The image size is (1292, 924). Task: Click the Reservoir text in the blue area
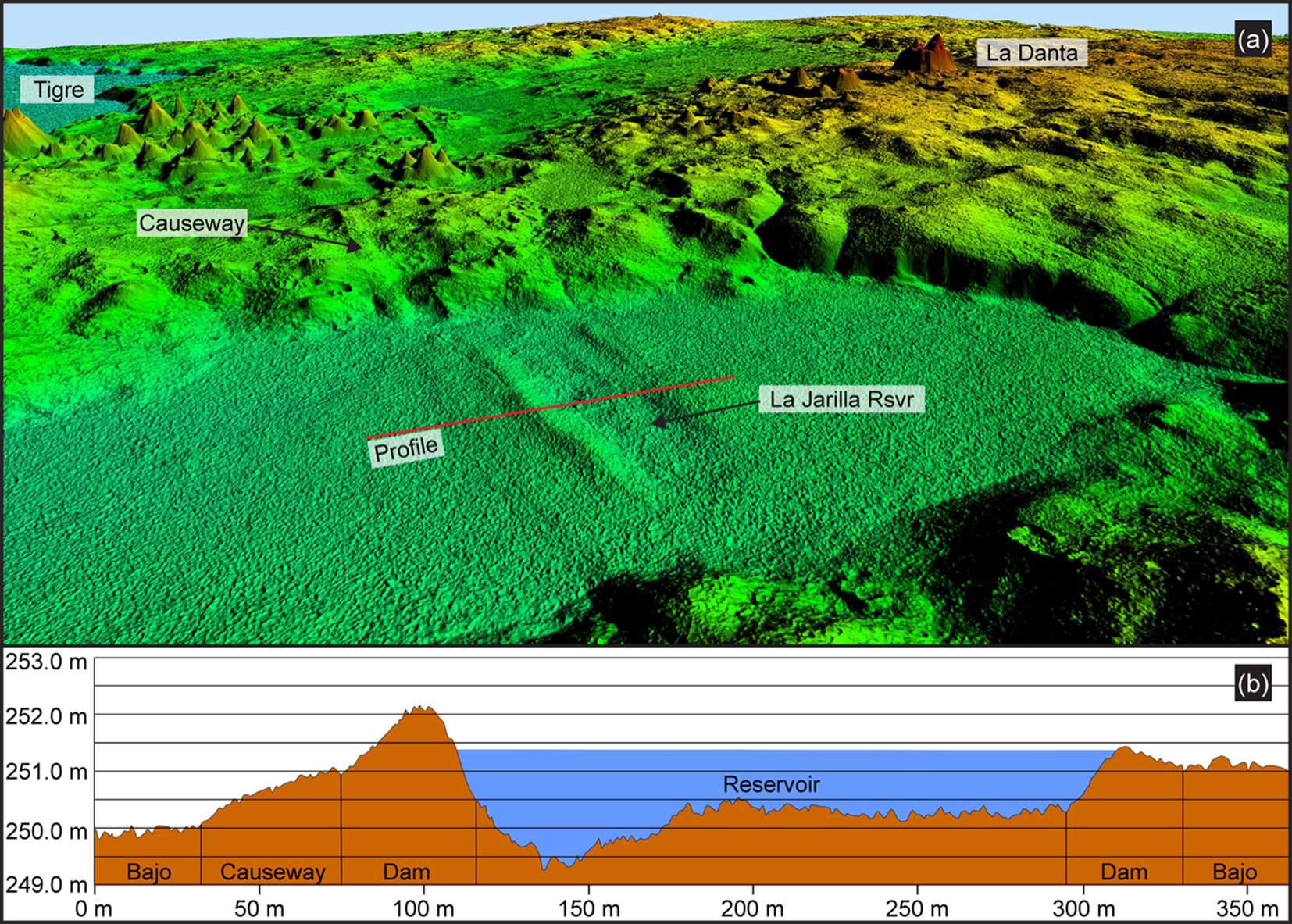click(771, 784)
